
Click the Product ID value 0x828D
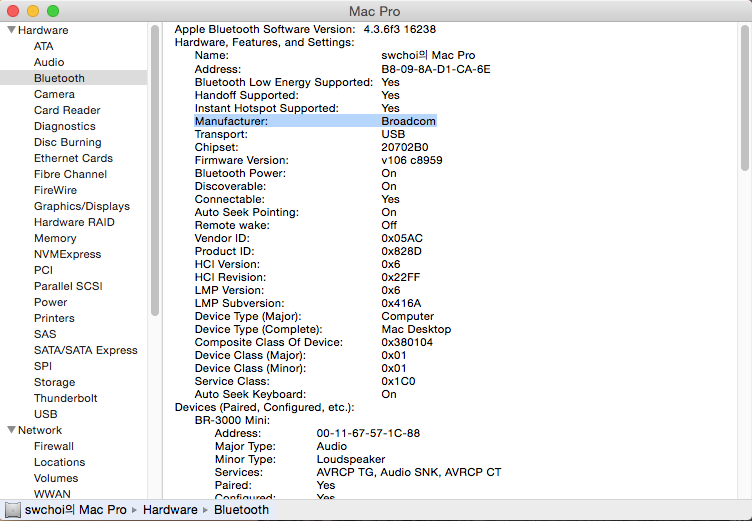401,251
